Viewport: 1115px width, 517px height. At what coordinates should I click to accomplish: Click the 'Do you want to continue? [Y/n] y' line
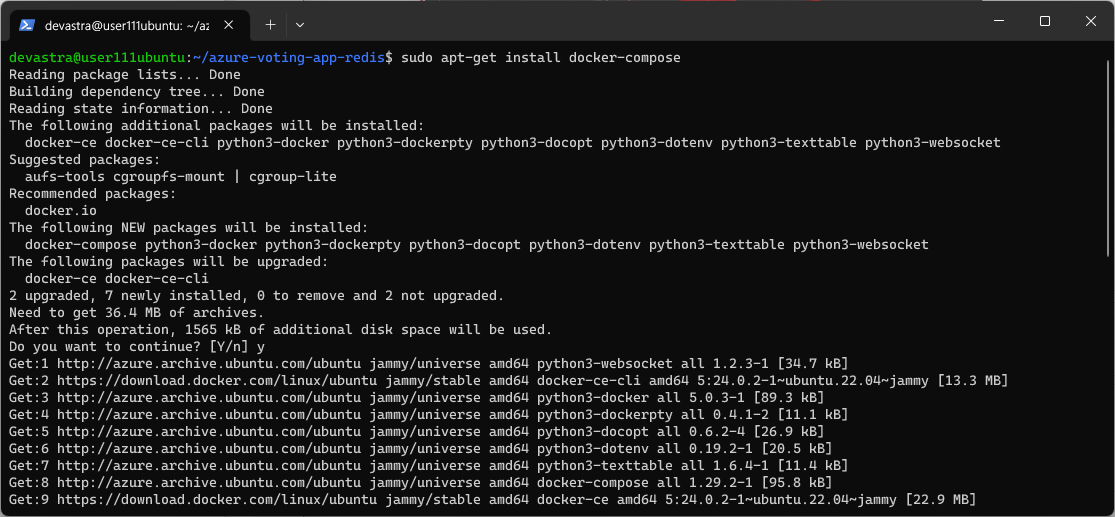coord(137,346)
